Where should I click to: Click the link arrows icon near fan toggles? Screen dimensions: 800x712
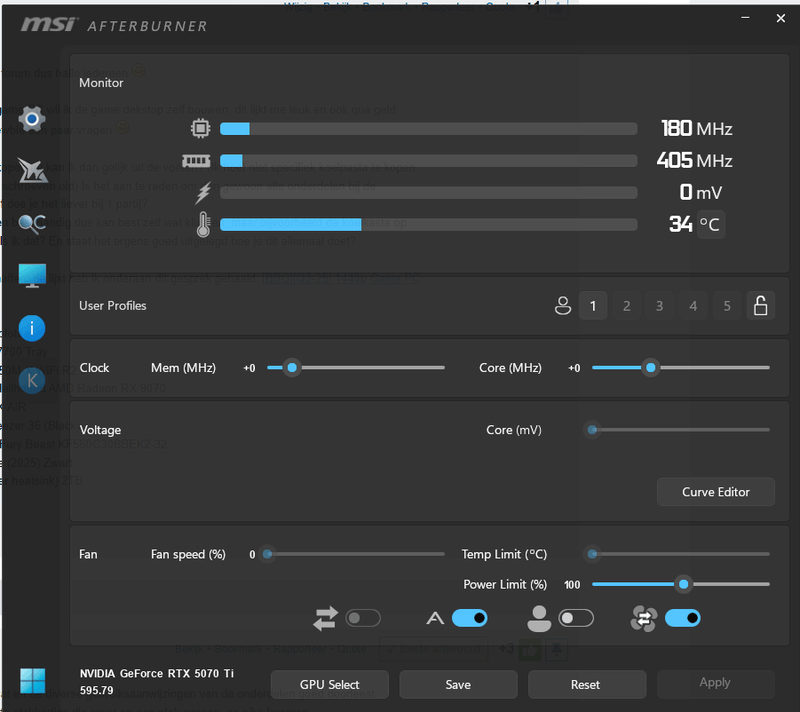pyautogui.click(x=326, y=618)
